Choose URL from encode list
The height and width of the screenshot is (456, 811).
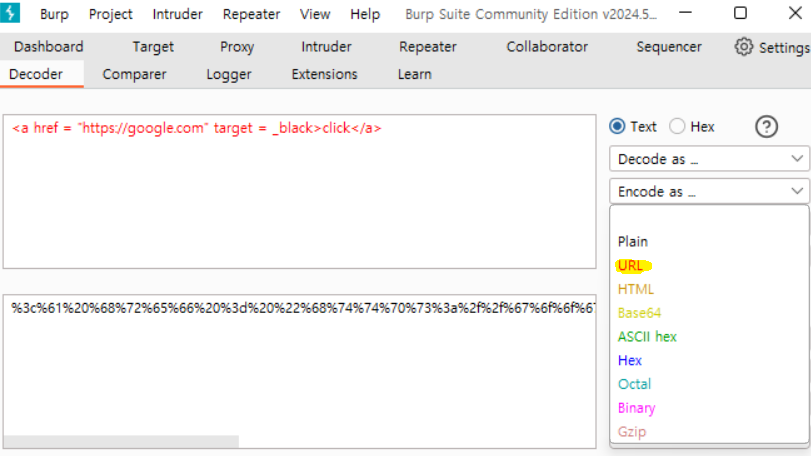point(630,266)
